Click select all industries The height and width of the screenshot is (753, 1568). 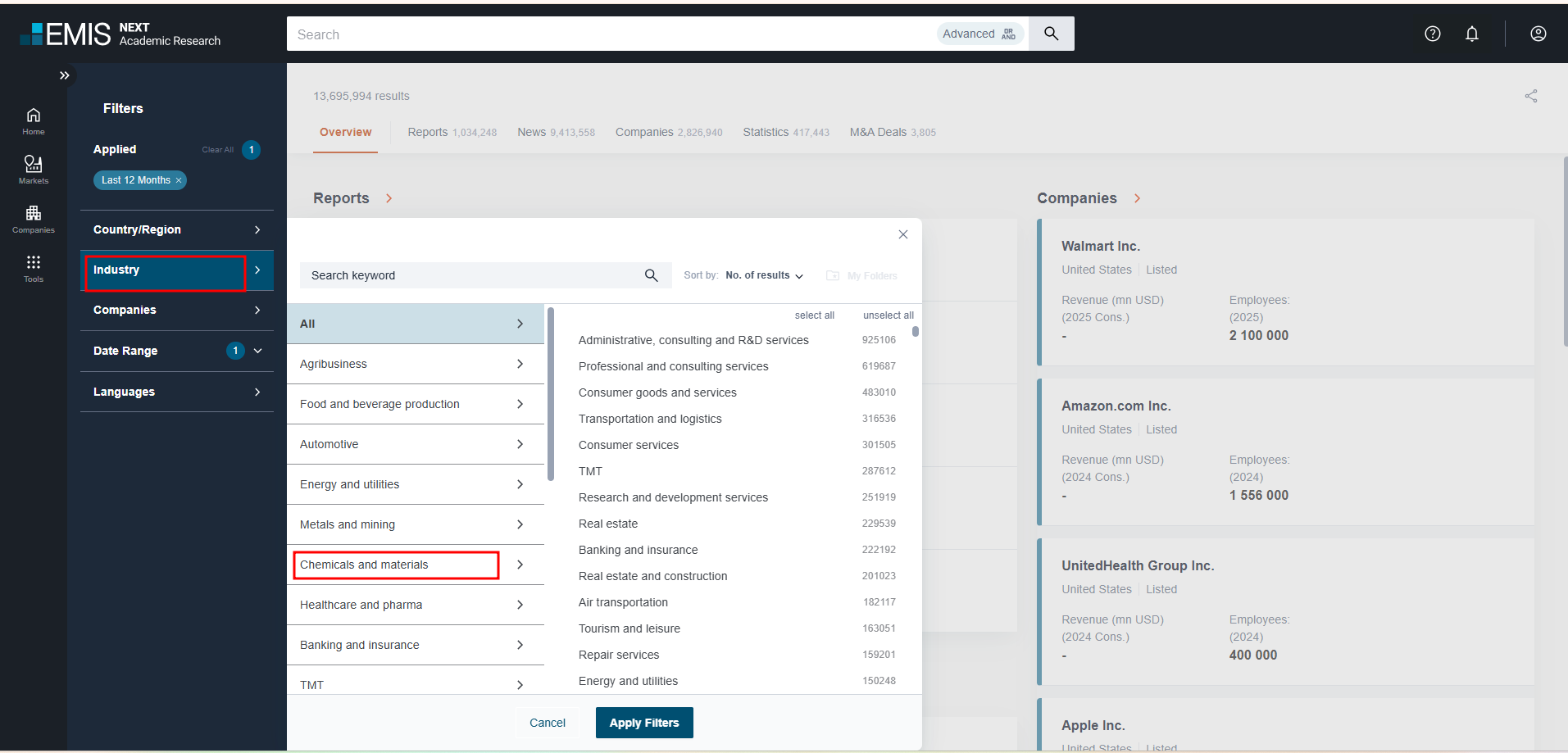click(x=814, y=315)
